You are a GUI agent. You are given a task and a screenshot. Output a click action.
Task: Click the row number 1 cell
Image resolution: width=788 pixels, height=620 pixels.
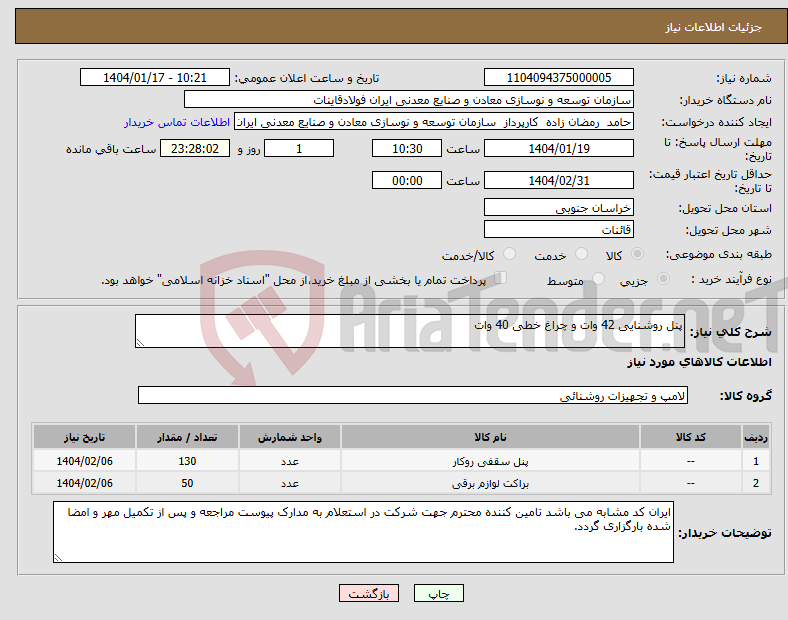(x=755, y=461)
